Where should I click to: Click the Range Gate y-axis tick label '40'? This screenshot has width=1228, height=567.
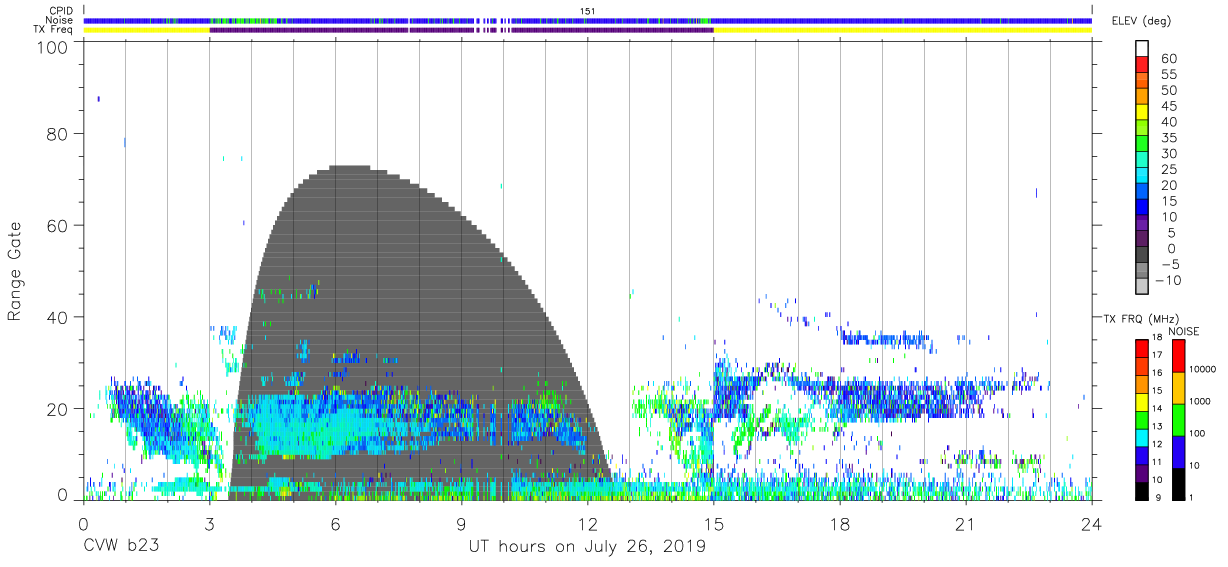(57, 317)
